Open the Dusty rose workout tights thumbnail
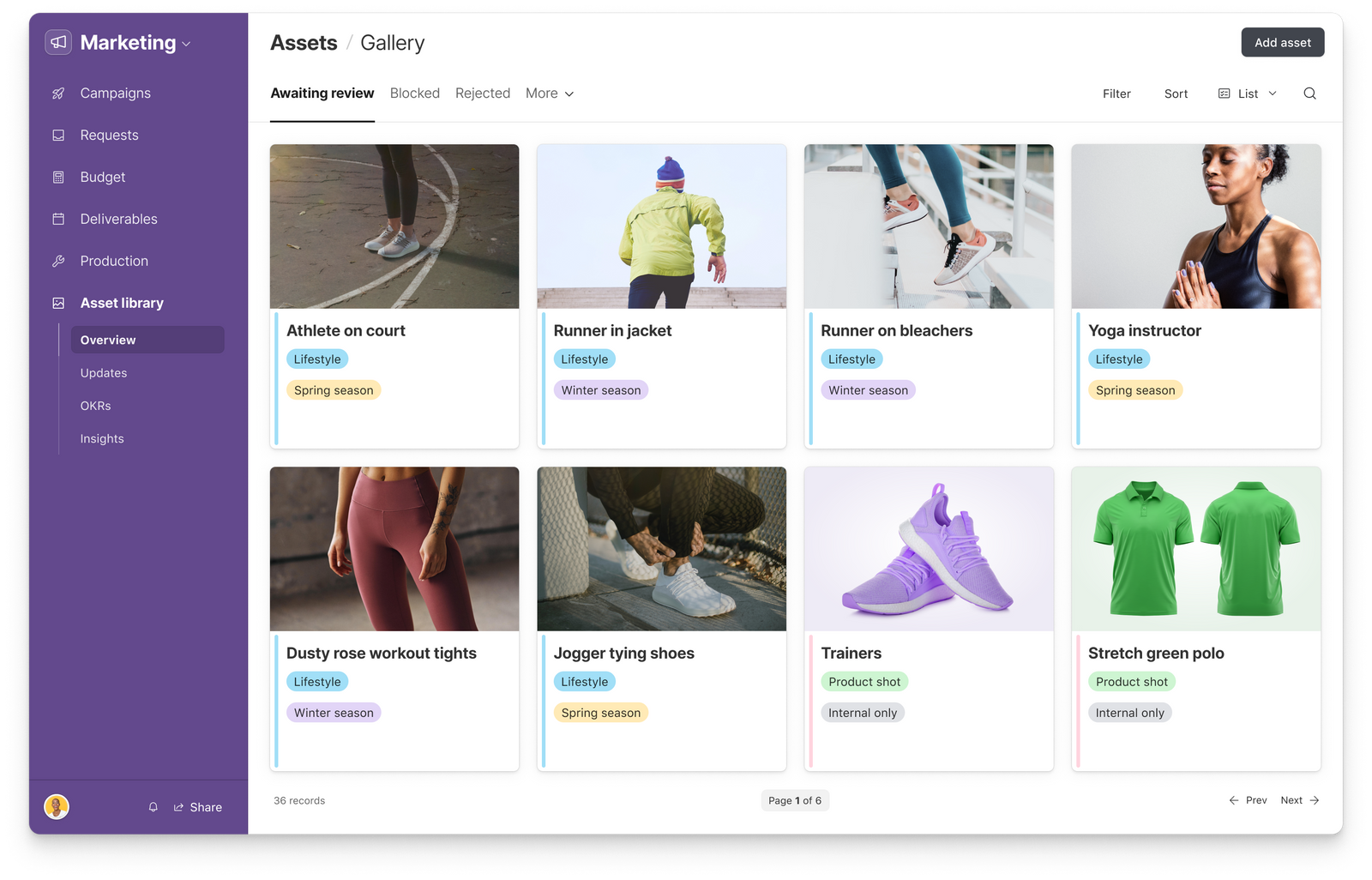 [x=394, y=549]
